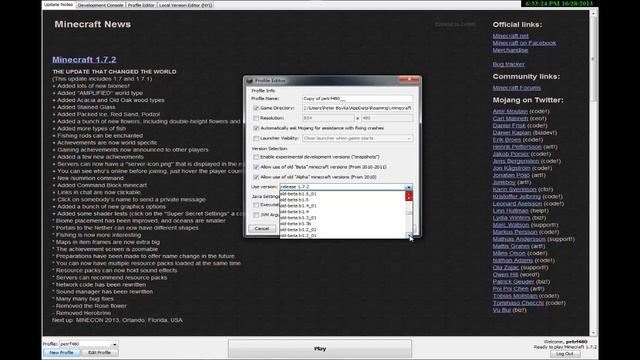Toggle the Executable checkbox under Java Settings
The height and width of the screenshot is (360, 640).
256,205
